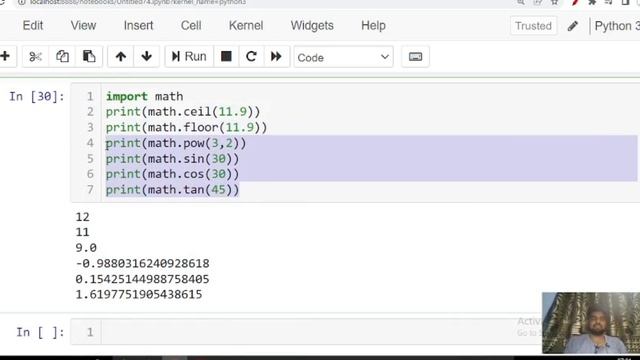Open the Edit menu

[33, 26]
